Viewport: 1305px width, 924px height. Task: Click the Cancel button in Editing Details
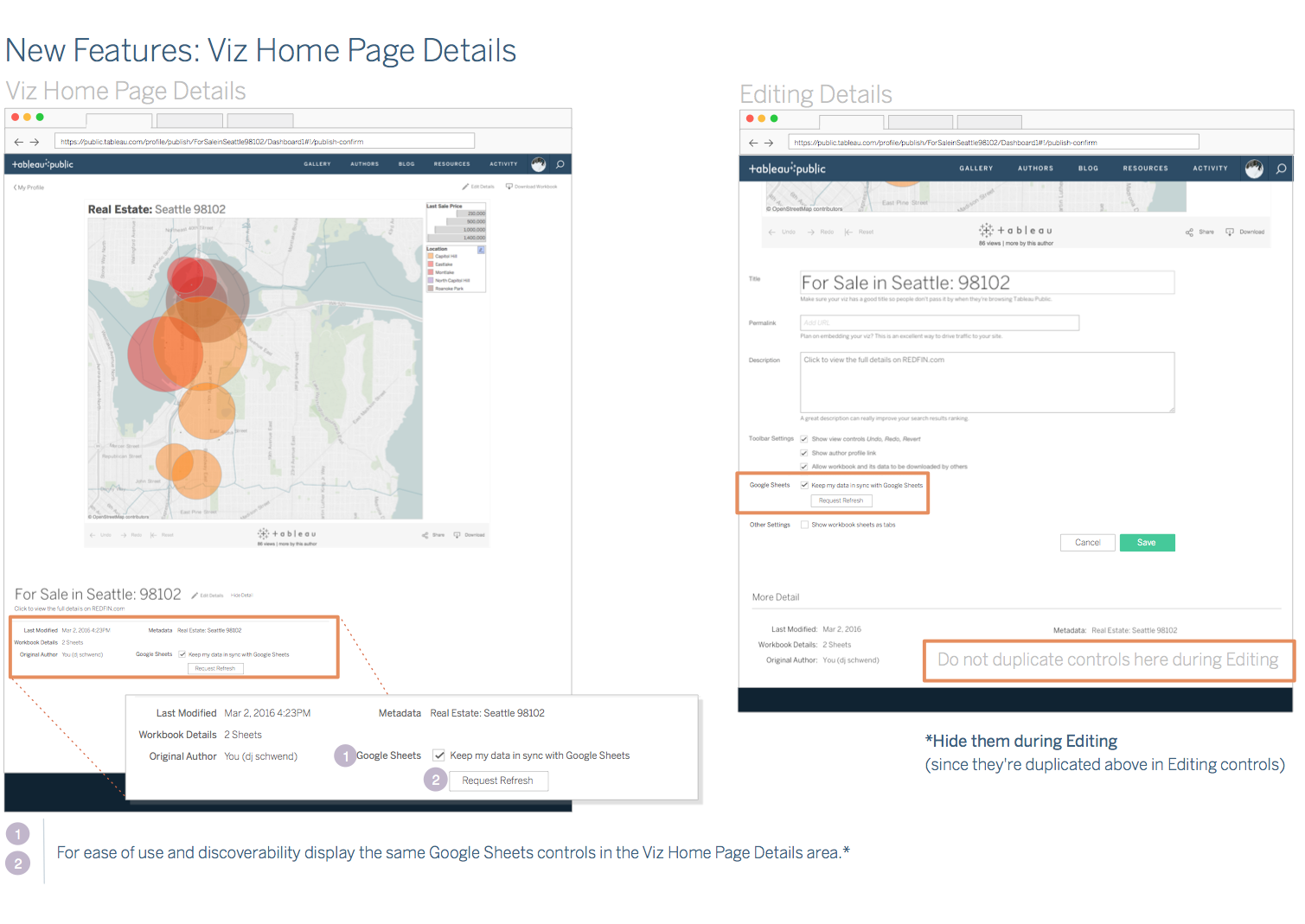pos(1087,543)
